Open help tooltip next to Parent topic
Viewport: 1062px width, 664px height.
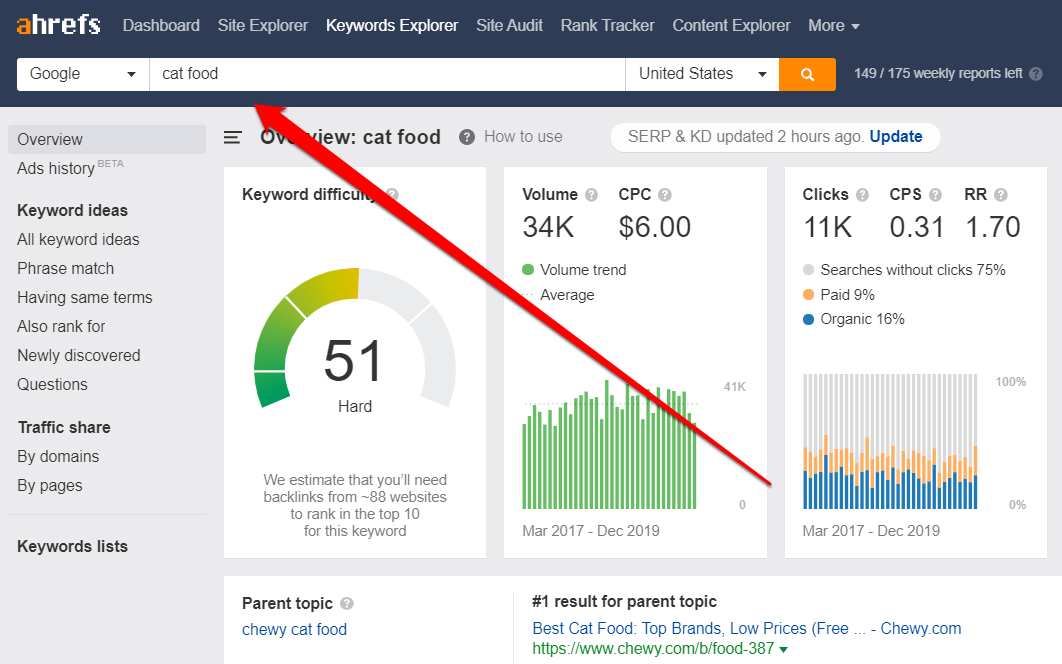pos(347,604)
